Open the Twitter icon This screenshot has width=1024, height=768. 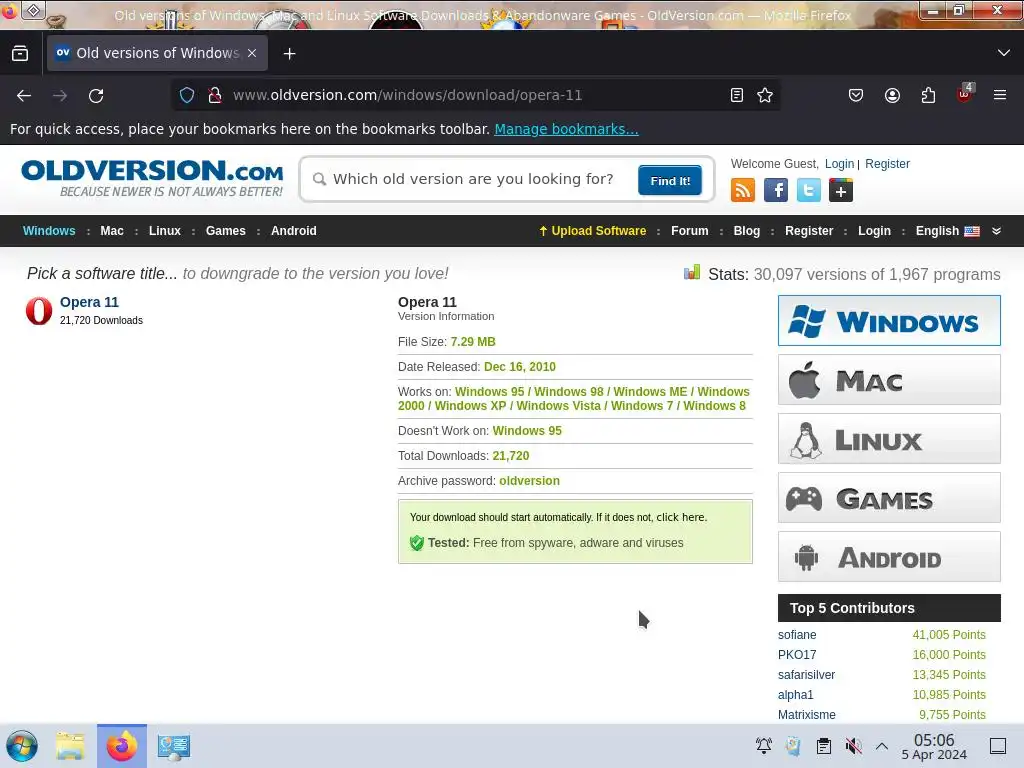(808, 190)
